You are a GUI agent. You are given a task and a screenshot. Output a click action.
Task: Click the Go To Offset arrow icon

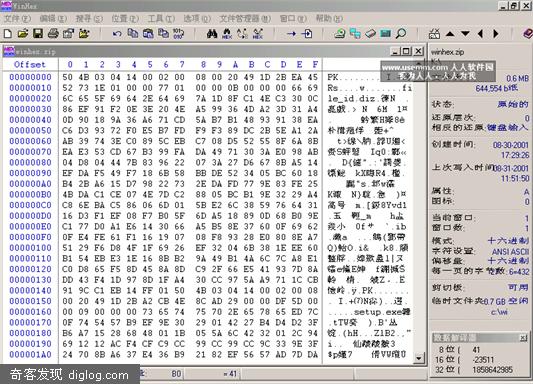[291, 34]
